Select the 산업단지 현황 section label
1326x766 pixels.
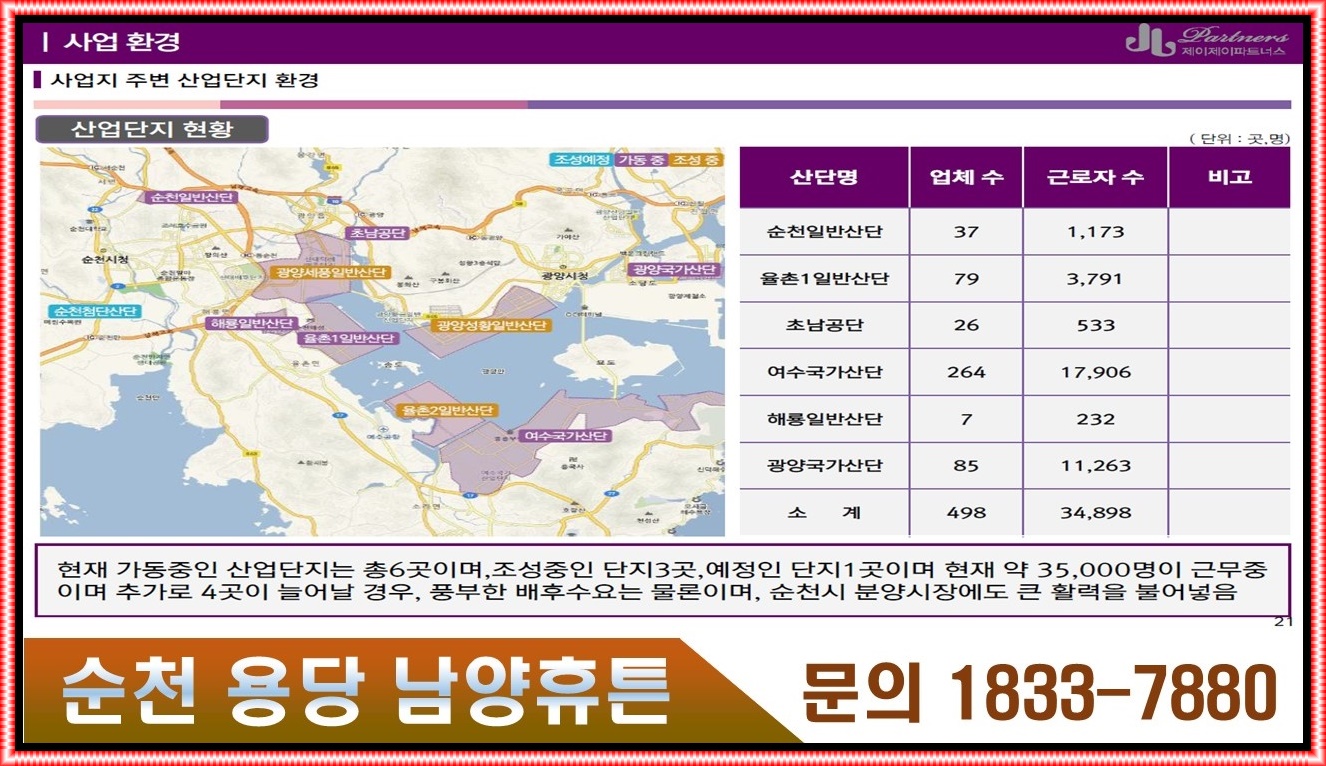[x=152, y=130]
